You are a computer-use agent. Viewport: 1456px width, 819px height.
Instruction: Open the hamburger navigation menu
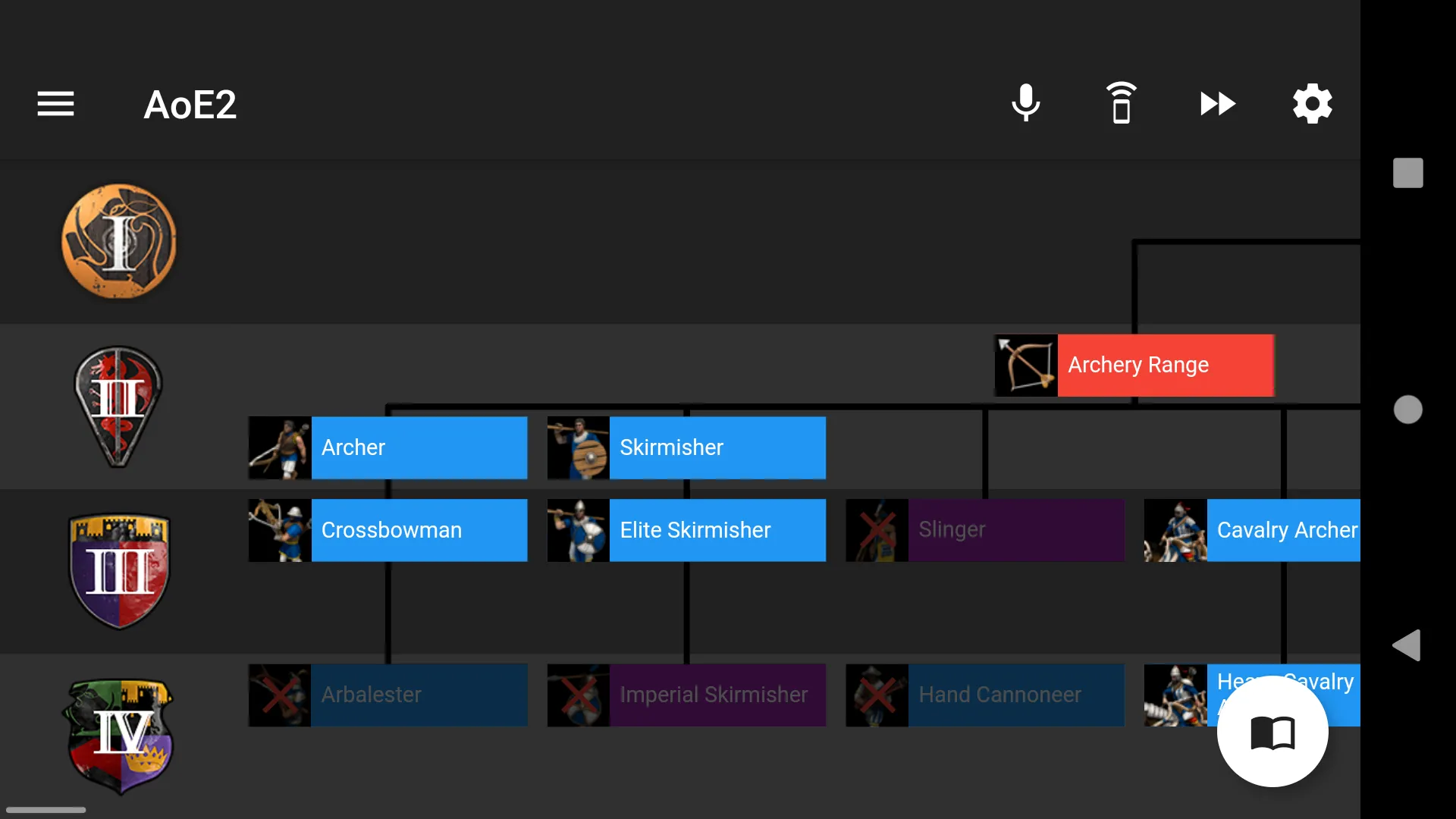click(x=55, y=104)
